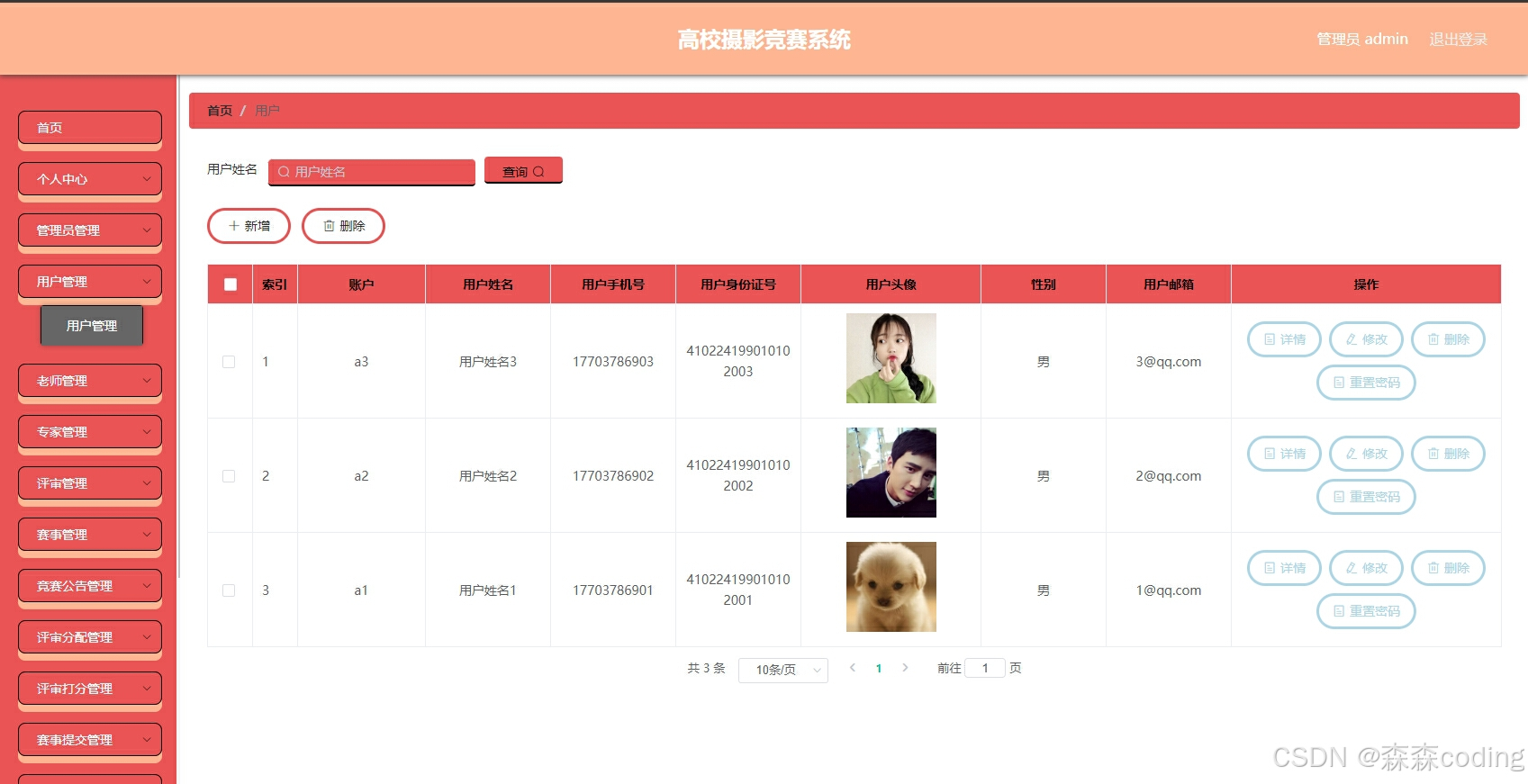Click the 前往 page number input
Screen dimensions: 1528x784
[x=984, y=668]
